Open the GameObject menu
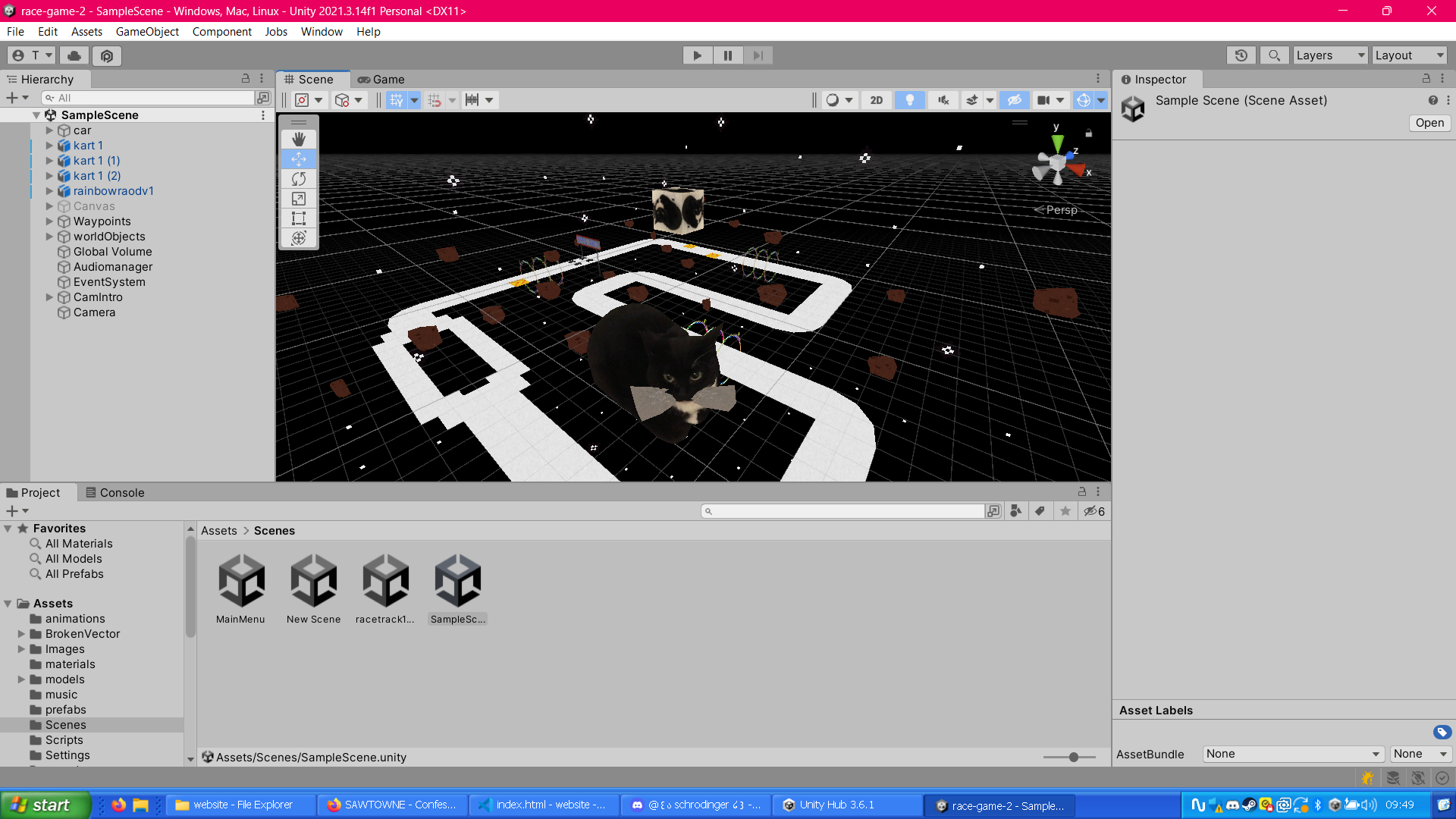Viewport: 1456px width, 819px height. coord(147,32)
